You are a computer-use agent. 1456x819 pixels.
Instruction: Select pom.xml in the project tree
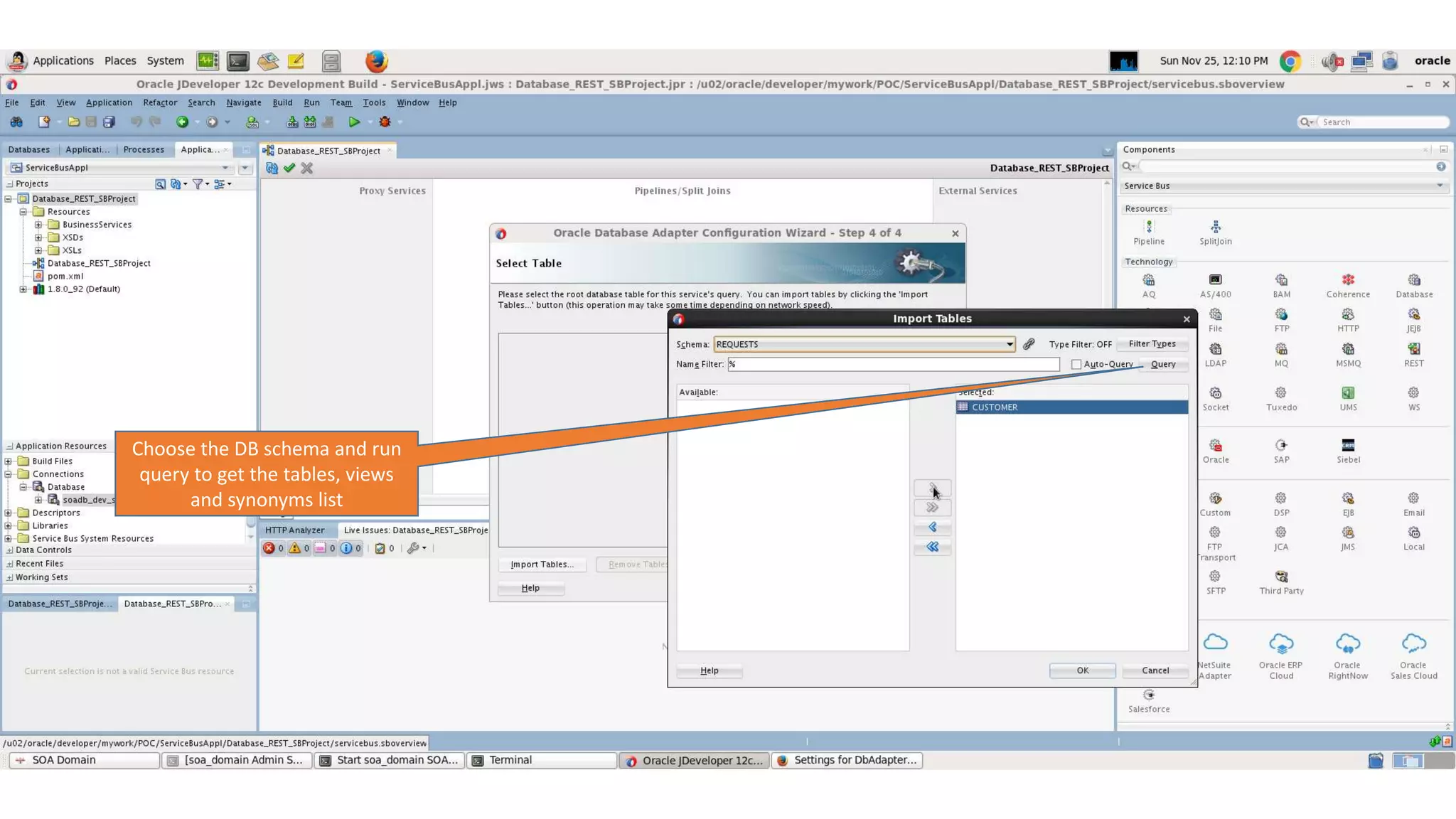(x=65, y=277)
